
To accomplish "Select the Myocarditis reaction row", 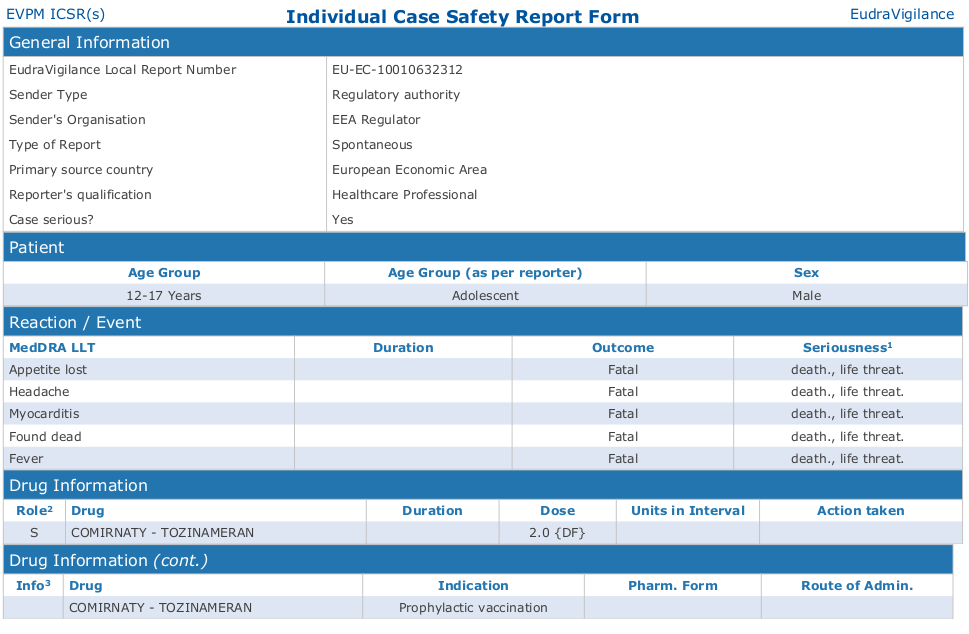I will 44,414.
